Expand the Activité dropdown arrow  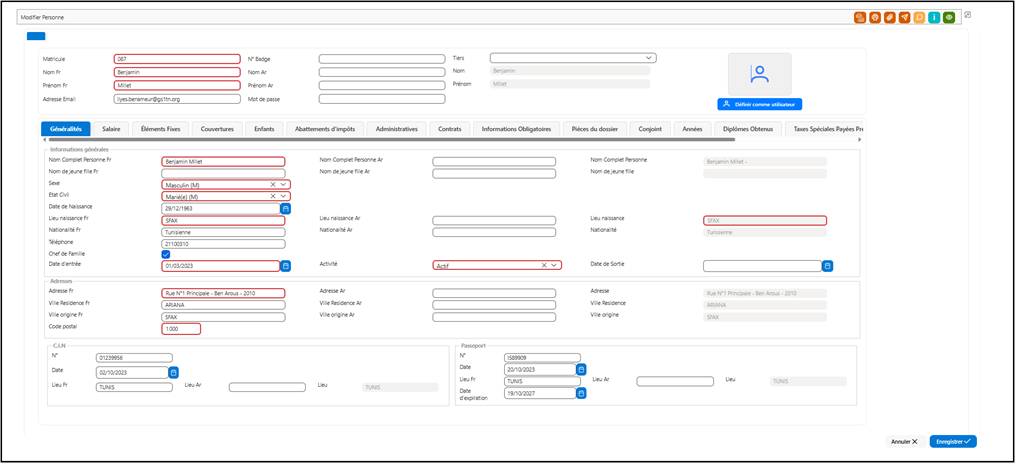(x=554, y=265)
